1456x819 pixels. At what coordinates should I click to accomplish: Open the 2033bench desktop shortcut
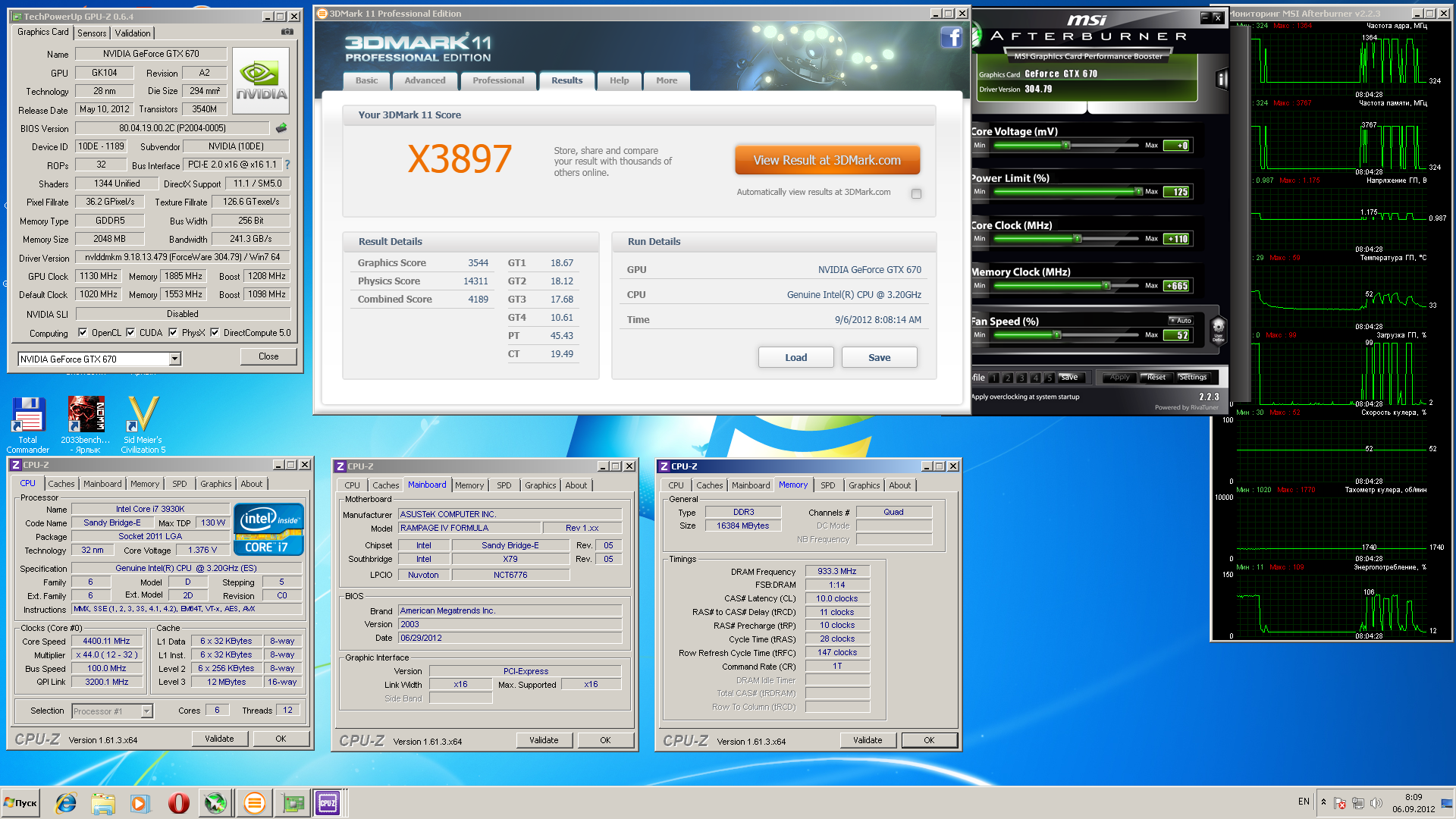coord(86,425)
